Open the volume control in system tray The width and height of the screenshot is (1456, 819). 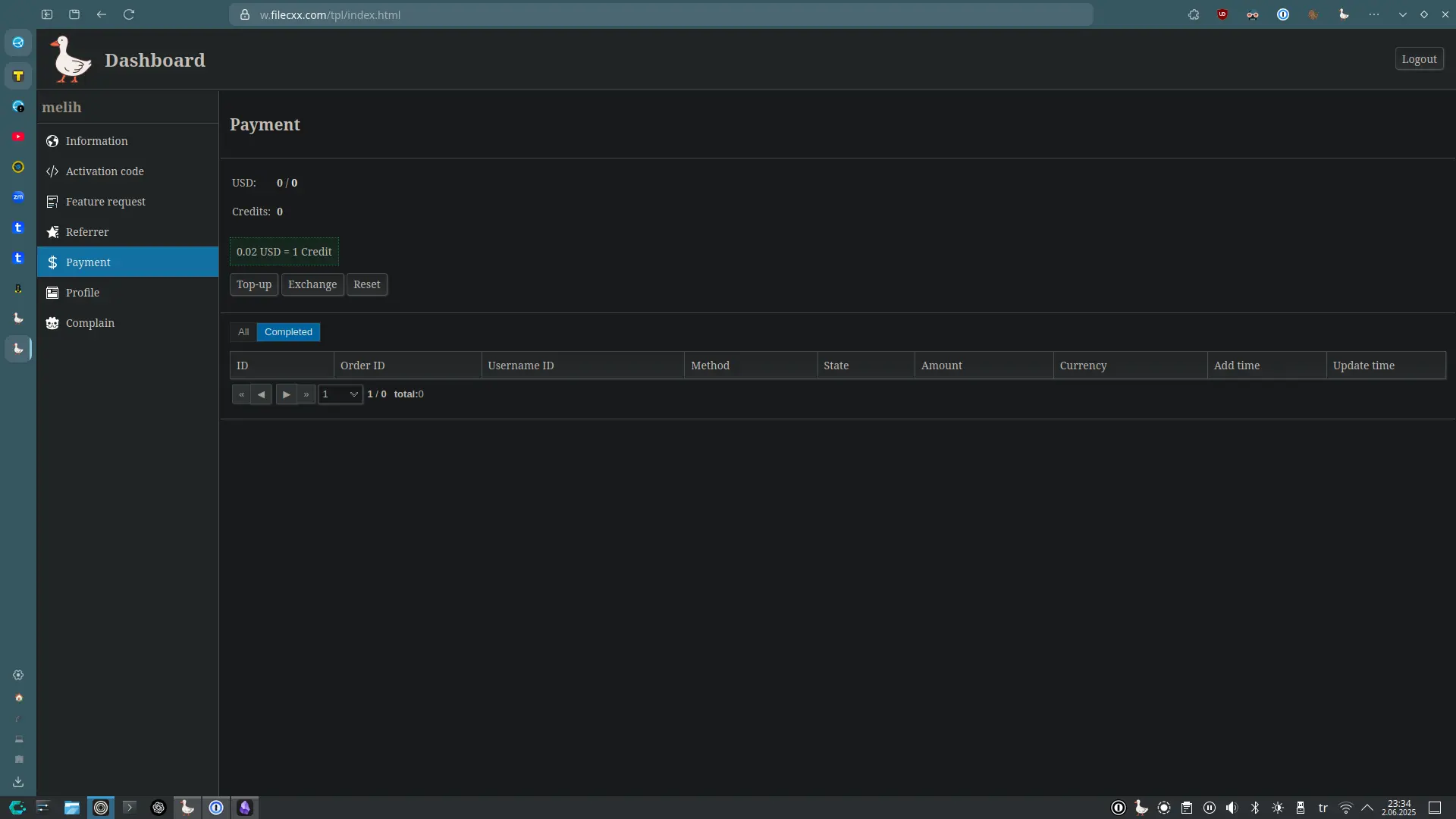pyautogui.click(x=1232, y=808)
